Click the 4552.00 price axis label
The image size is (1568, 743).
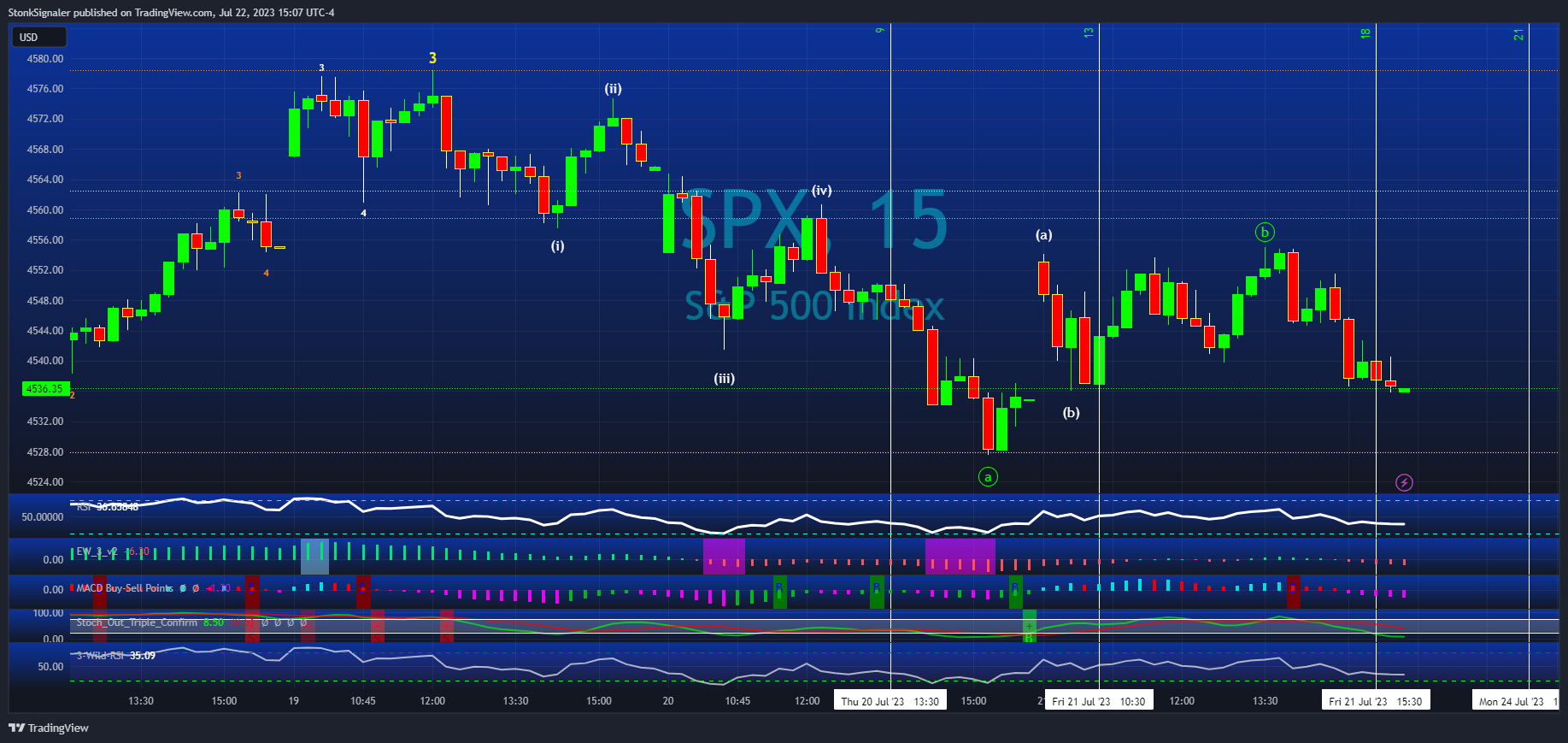pyautogui.click(x=45, y=270)
